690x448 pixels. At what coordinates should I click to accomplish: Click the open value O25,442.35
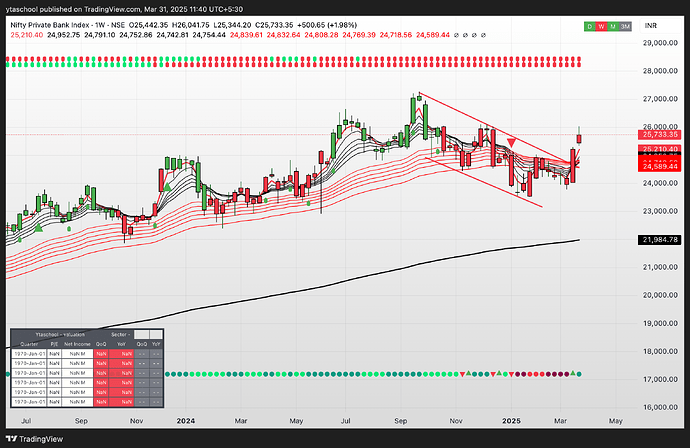click(x=147, y=25)
